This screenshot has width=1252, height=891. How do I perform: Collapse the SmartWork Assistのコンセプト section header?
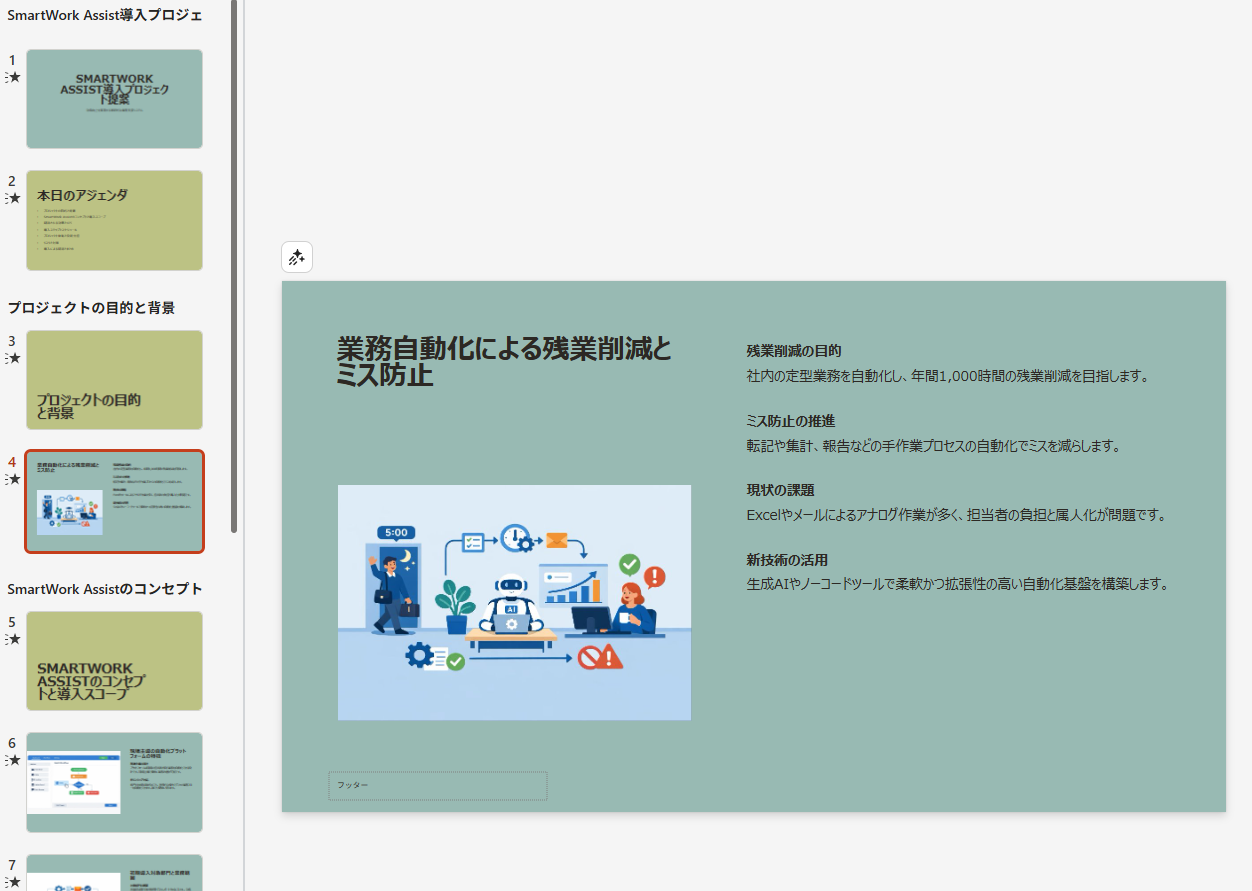(x=105, y=589)
